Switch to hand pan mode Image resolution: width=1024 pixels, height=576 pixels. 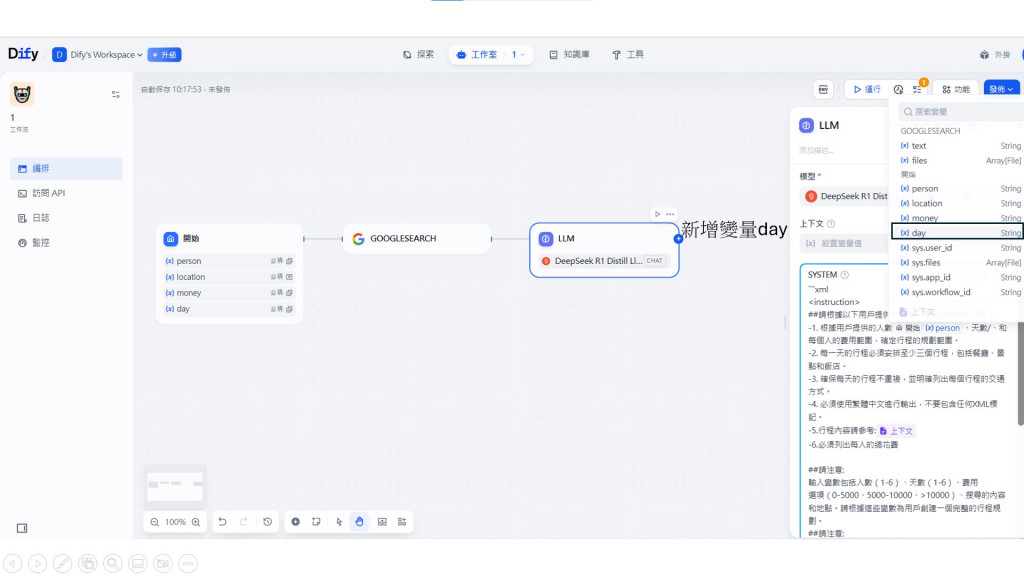(359, 522)
